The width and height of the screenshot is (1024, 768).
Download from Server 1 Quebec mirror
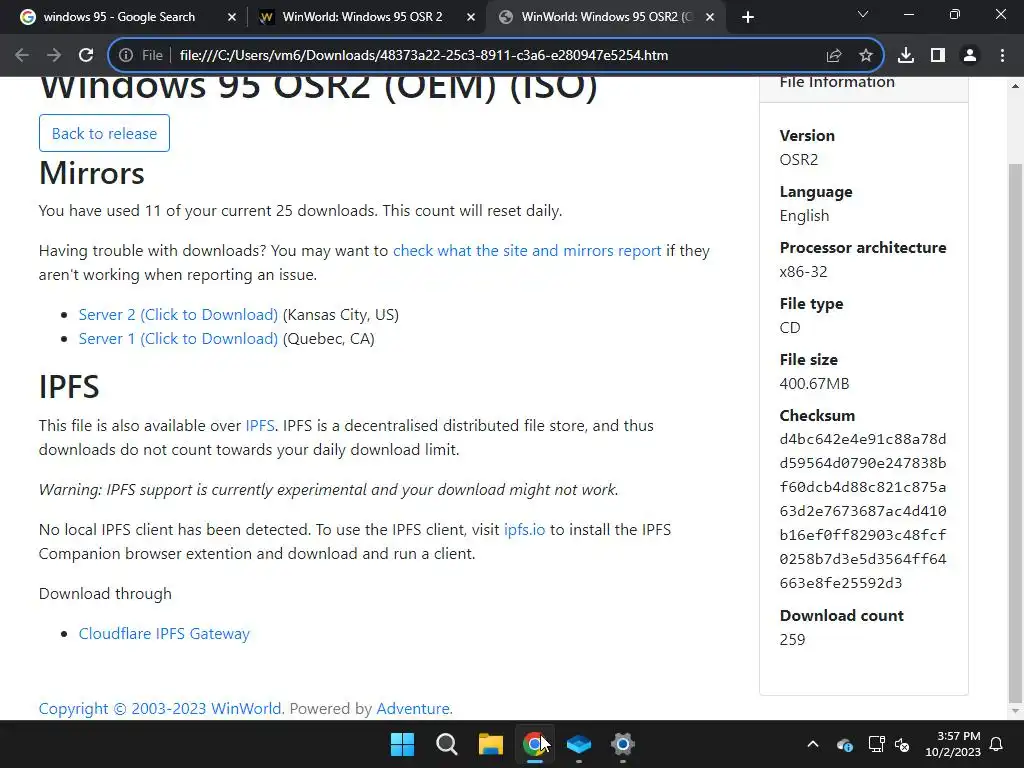point(178,339)
